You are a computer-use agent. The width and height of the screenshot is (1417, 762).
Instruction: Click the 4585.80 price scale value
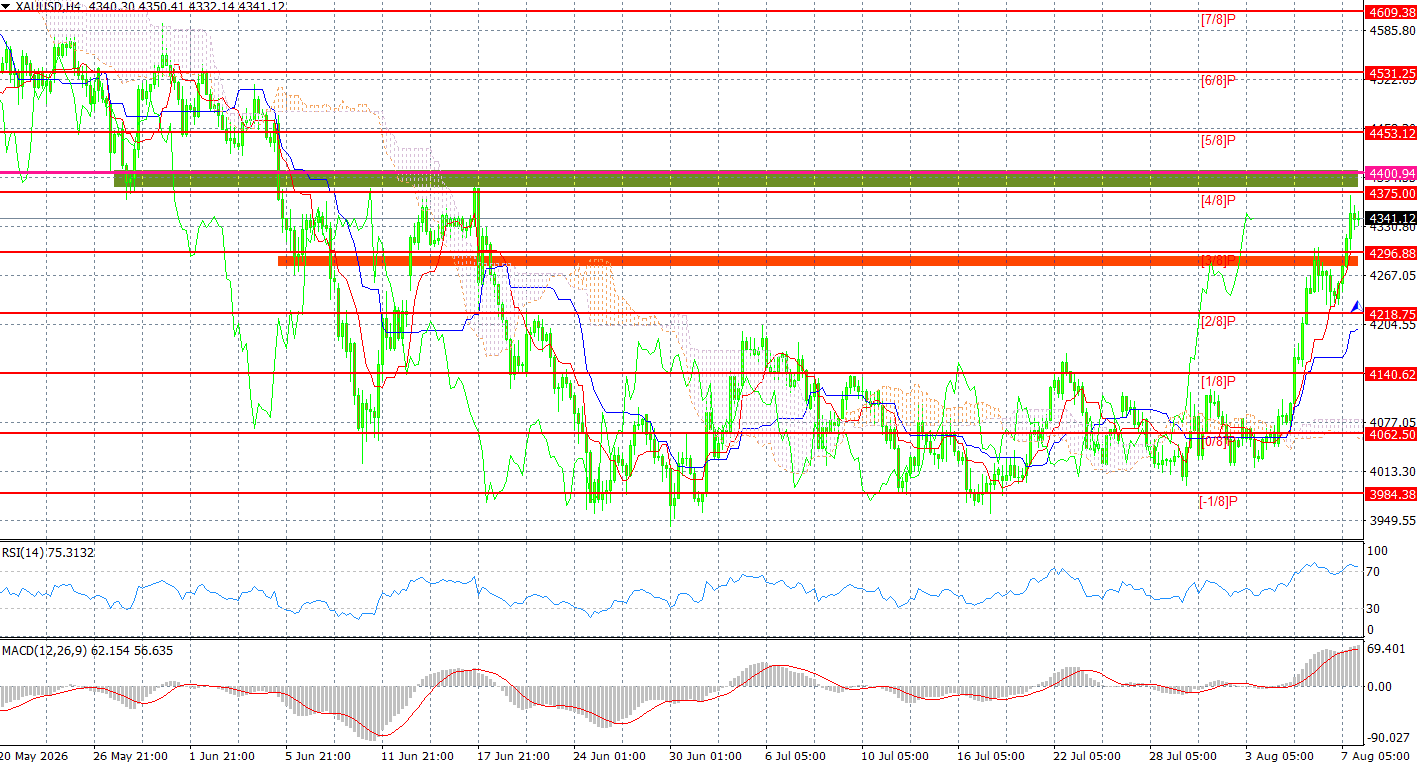pos(1391,31)
